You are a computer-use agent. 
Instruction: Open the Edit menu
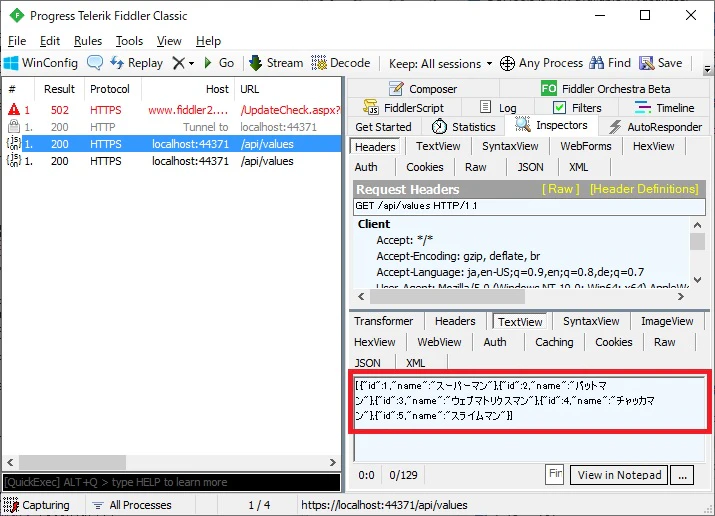[50, 41]
